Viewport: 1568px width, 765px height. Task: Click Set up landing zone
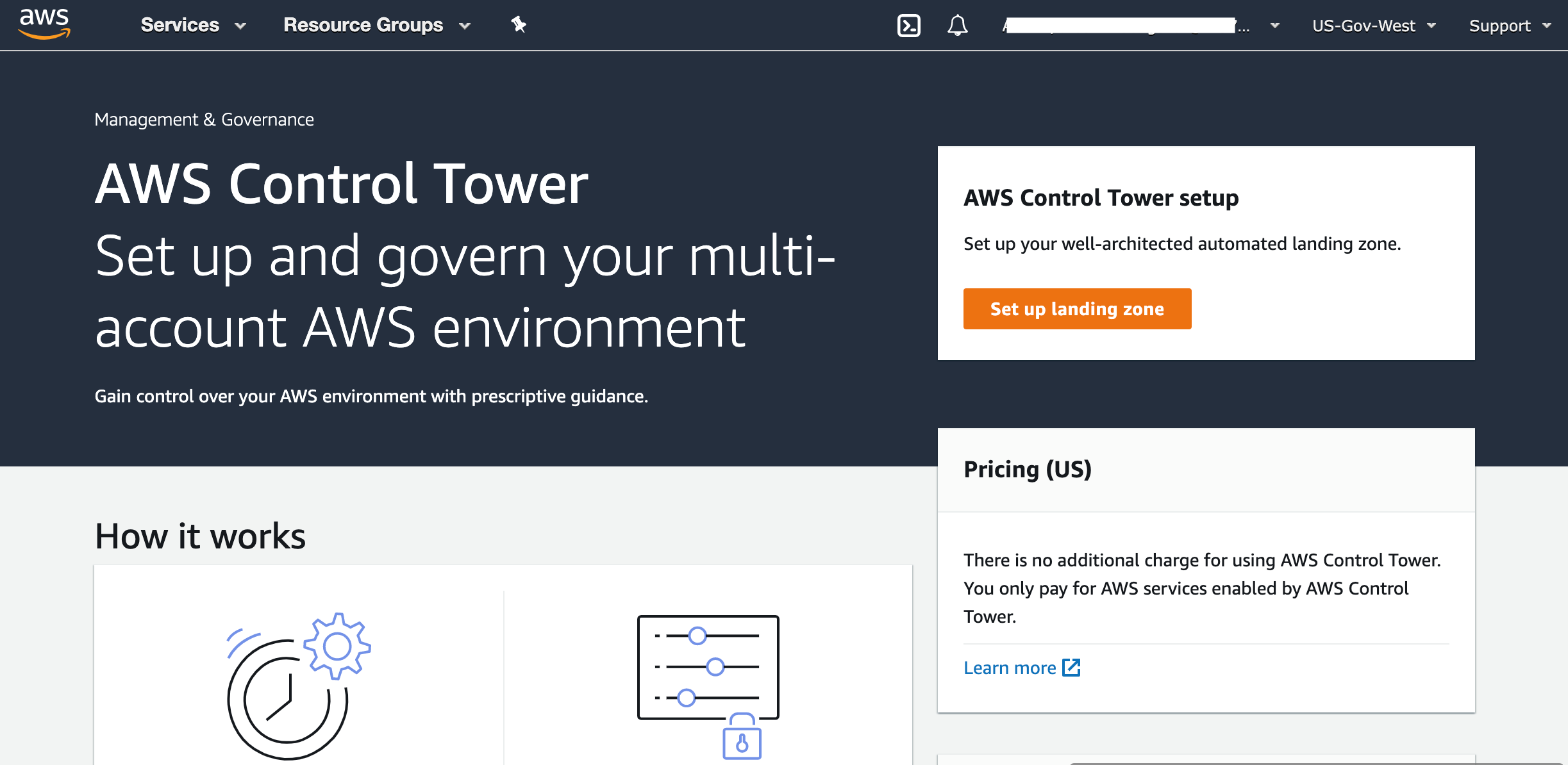tap(1077, 308)
